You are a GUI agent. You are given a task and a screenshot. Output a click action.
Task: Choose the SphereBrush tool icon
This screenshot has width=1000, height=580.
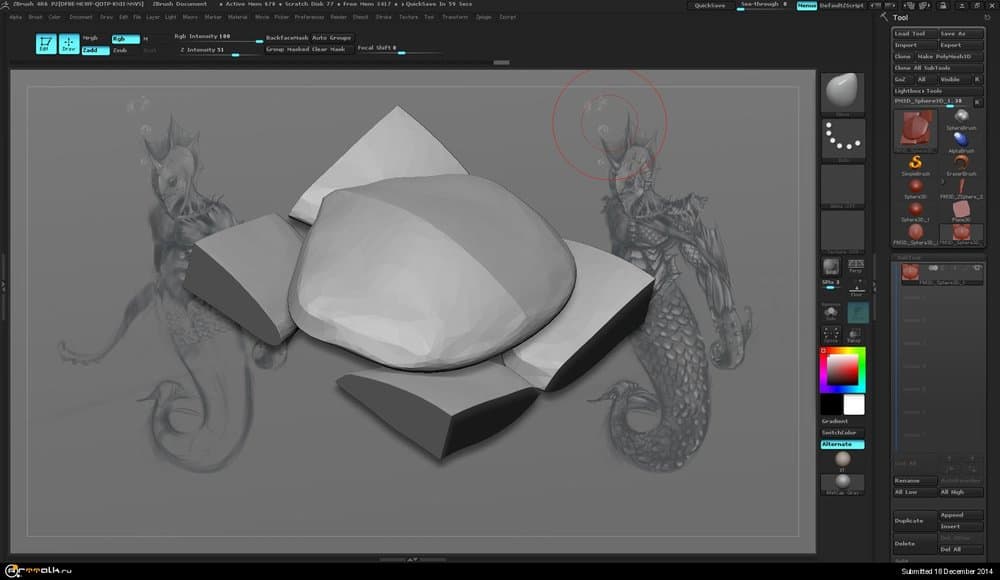tap(961, 117)
